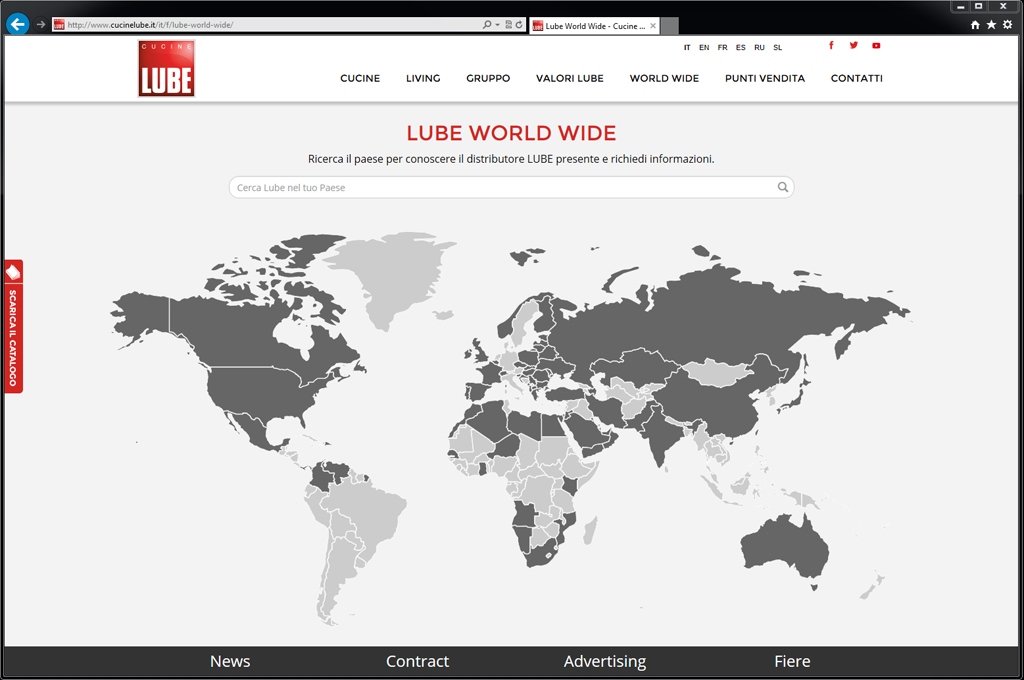1024x680 pixels.
Task: Click the Cucine LUBE logo
Action: 167,69
